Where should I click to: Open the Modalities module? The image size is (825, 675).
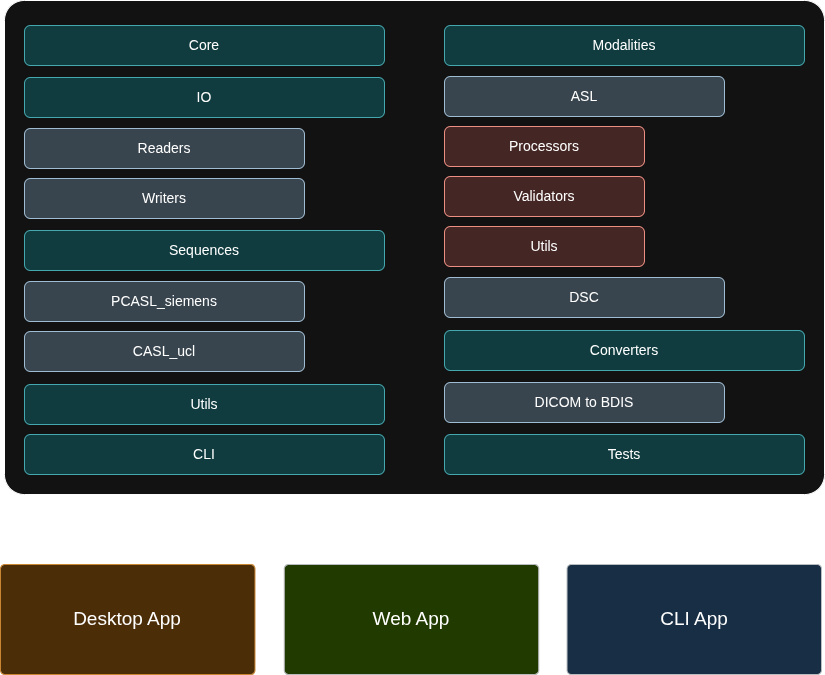(x=624, y=45)
